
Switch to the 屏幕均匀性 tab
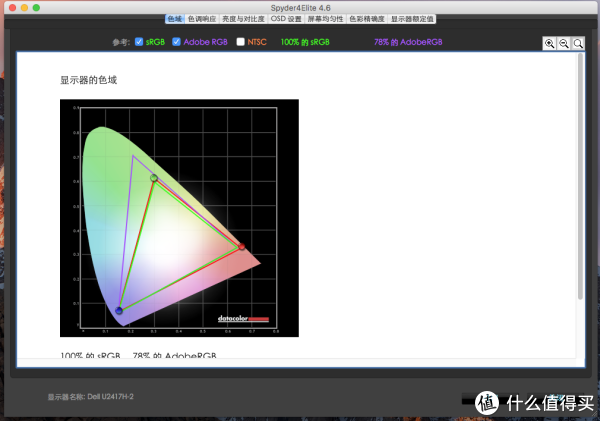(x=325, y=19)
